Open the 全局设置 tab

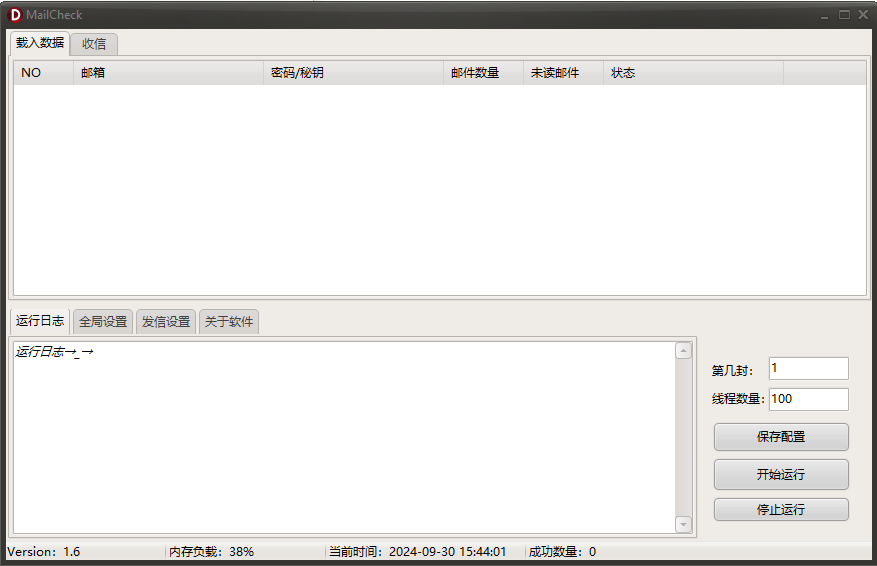[x=103, y=322]
